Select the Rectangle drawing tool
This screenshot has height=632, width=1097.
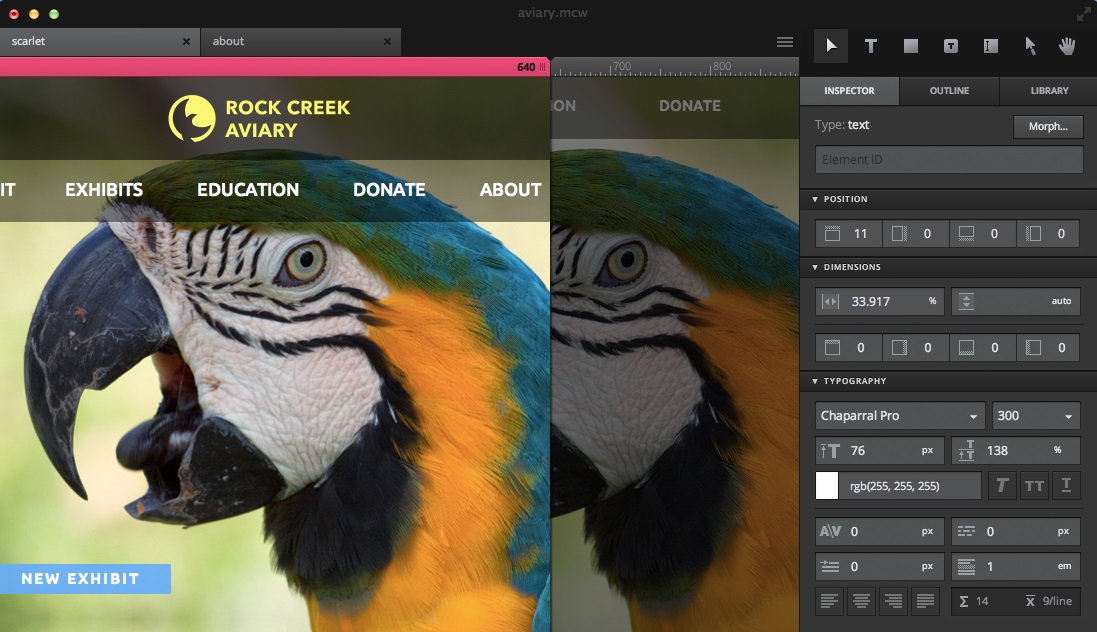coord(910,45)
